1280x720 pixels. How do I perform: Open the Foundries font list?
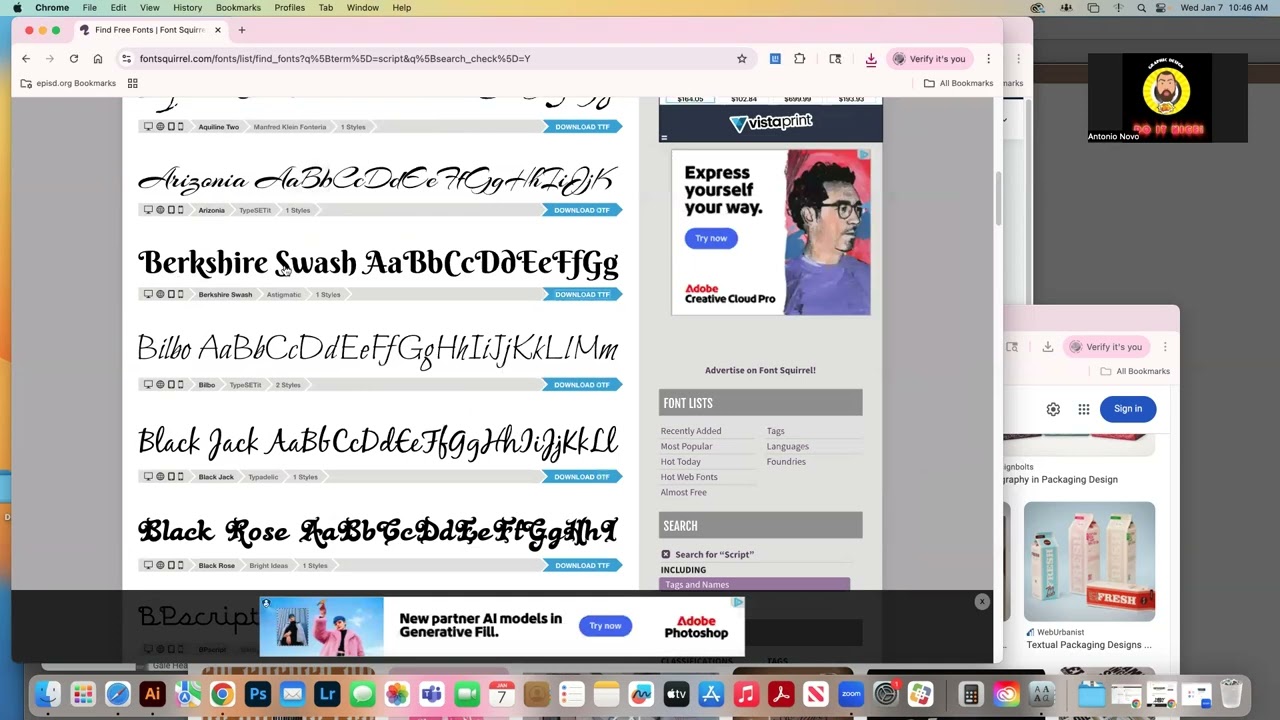pos(786,461)
